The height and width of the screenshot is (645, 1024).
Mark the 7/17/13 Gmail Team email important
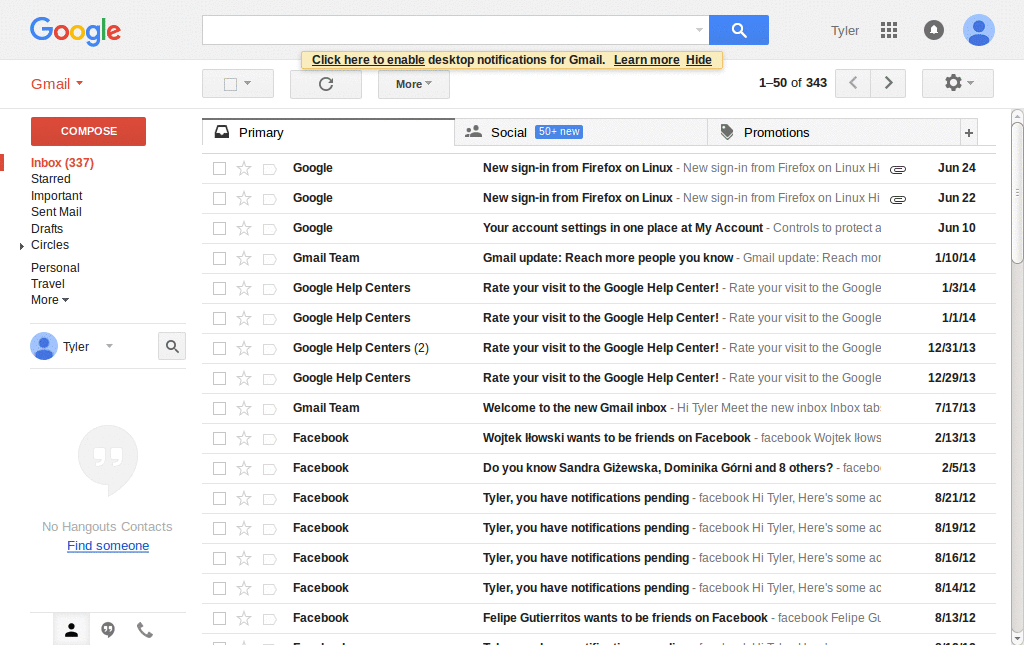[x=269, y=409]
